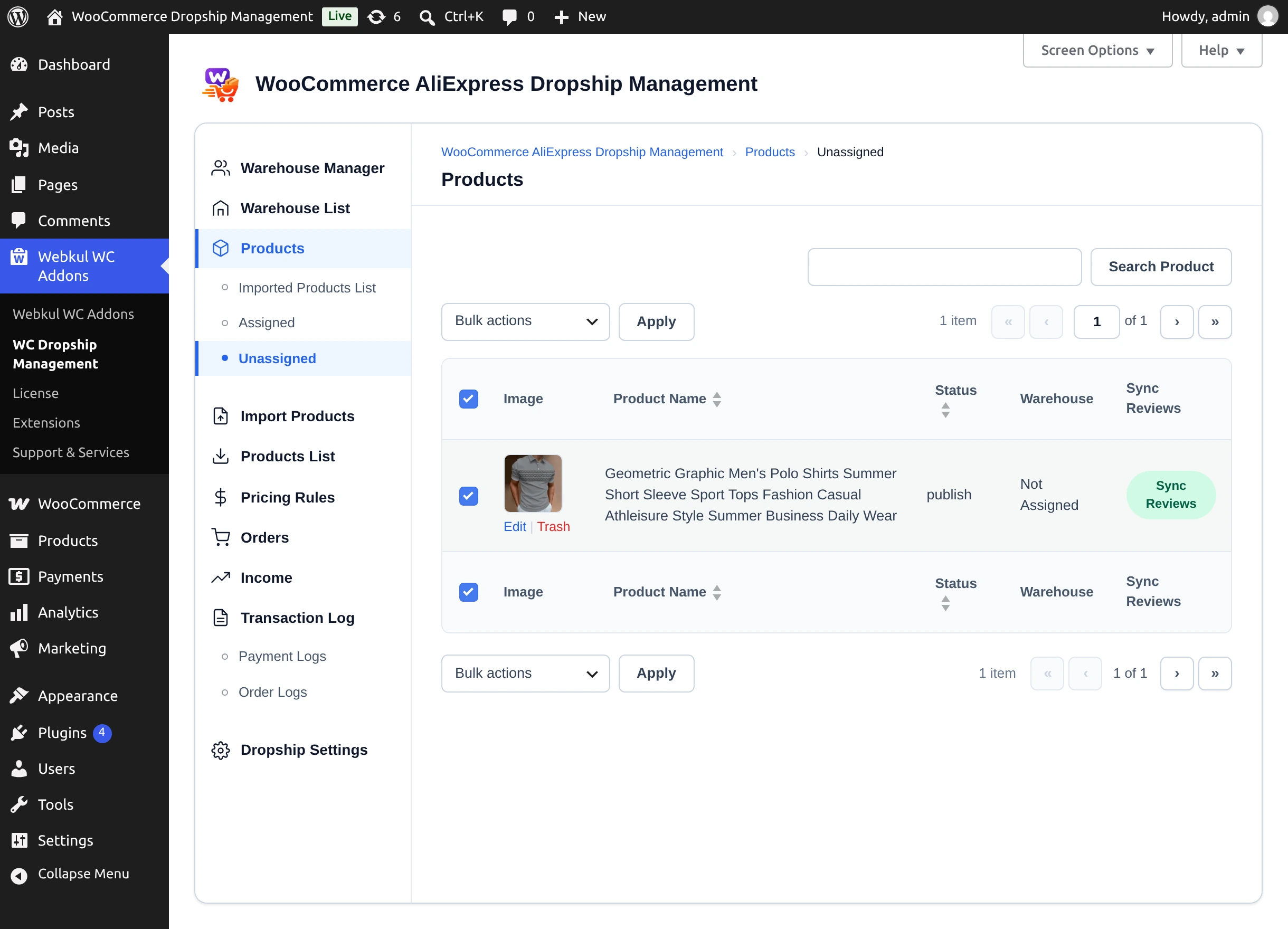
Task: Click the updates refresh icon in admin bar
Action: click(376, 16)
